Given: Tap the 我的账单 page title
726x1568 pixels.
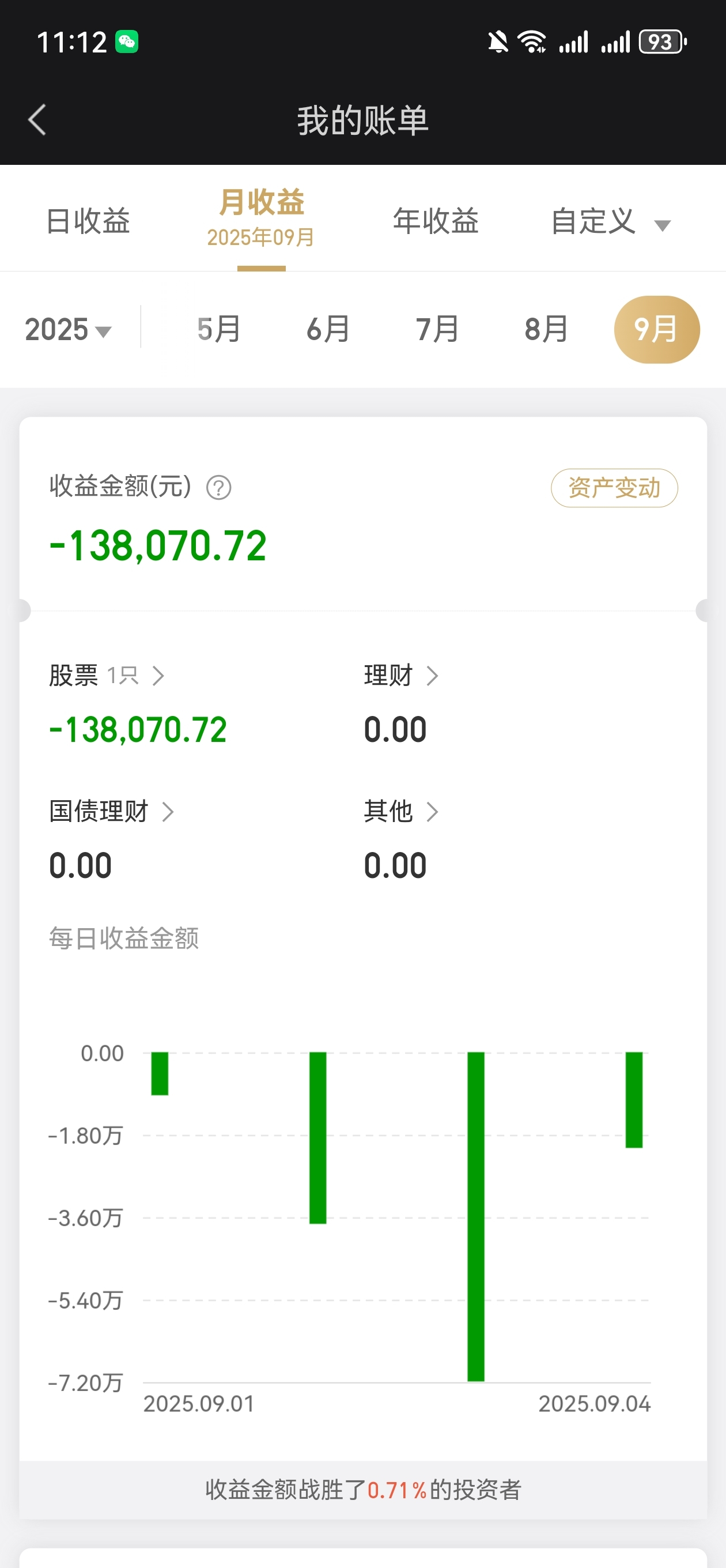Looking at the screenshot, I should [x=362, y=120].
